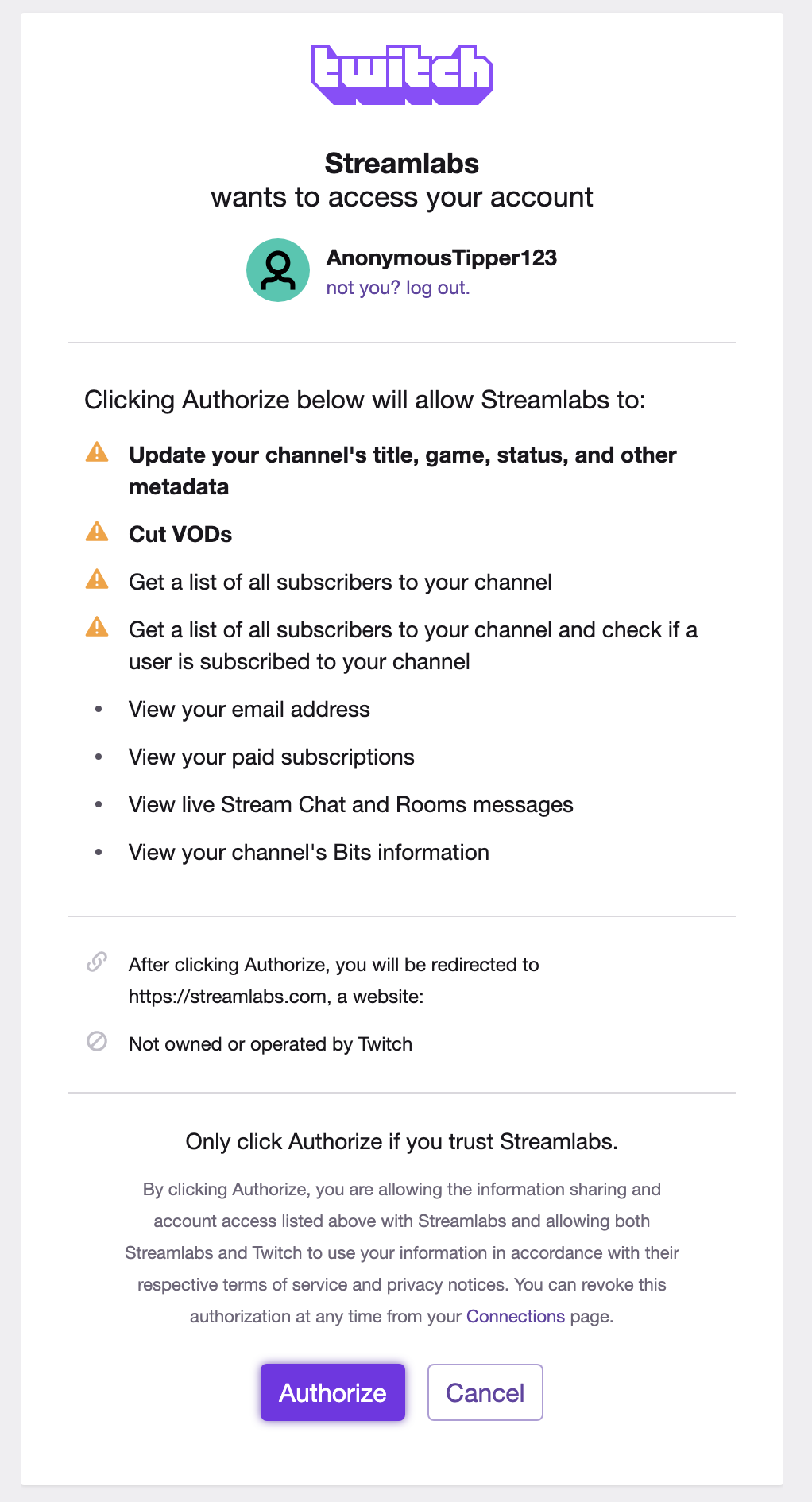
Task: Click the chain link redirect icon
Action: 97,962
